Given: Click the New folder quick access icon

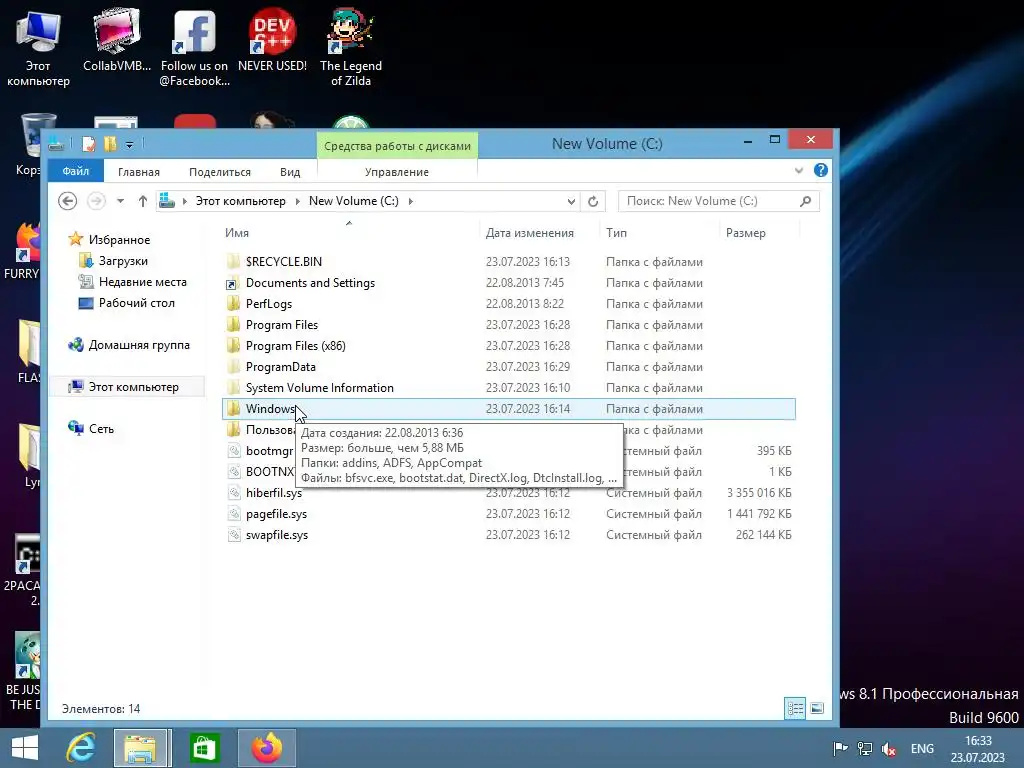Looking at the screenshot, I should 110,144.
